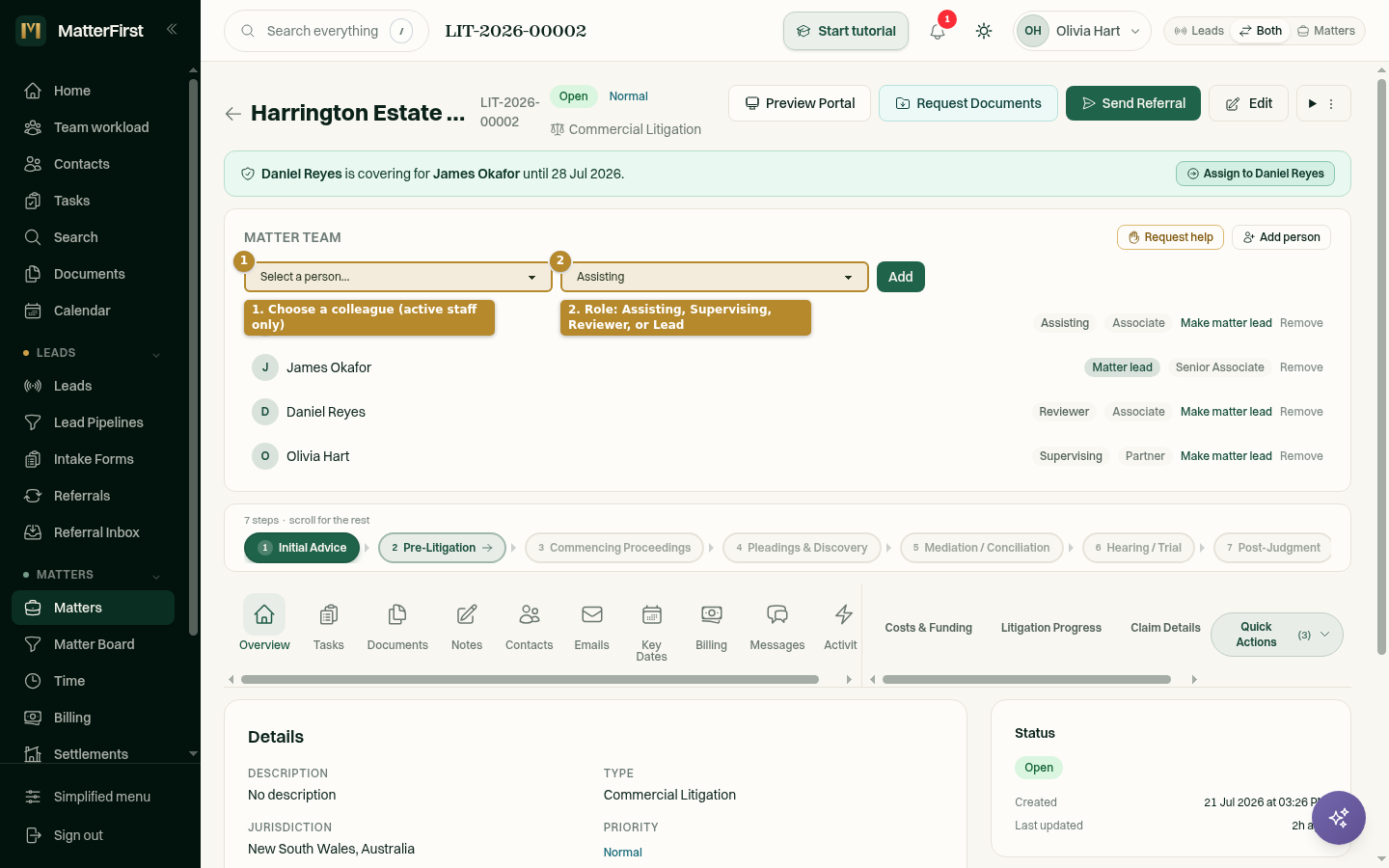Open the Select a person dropdown
Image resolution: width=1389 pixels, height=868 pixels.
pyautogui.click(x=397, y=277)
